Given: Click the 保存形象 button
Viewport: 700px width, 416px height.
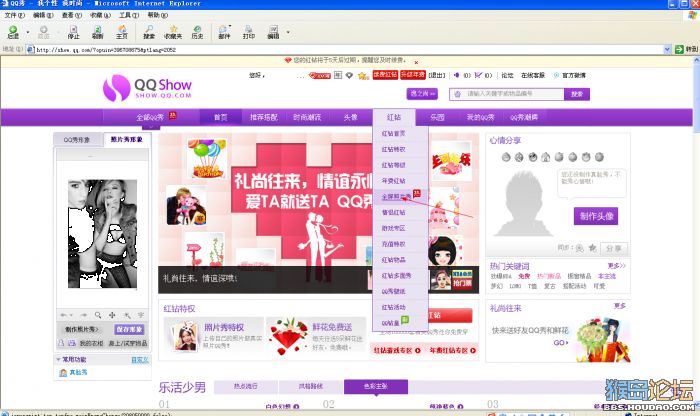Looking at the screenshot, I should [x=129, y=329].
